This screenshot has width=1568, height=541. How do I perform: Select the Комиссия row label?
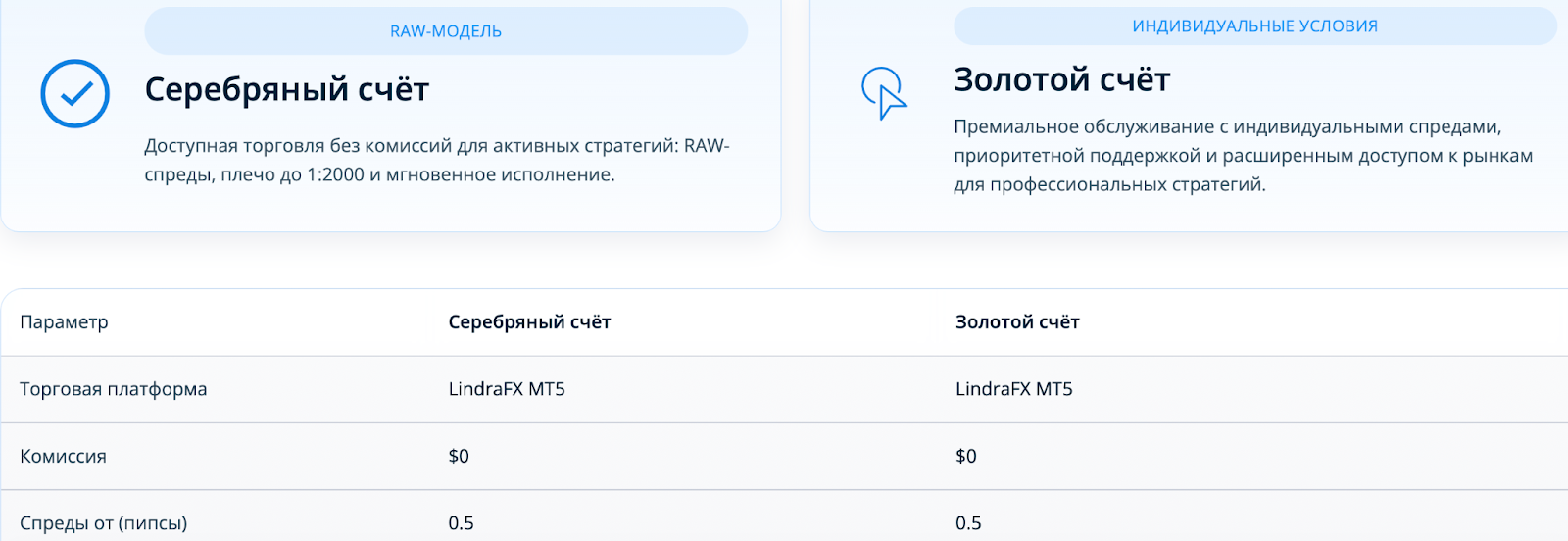[64, 456]
